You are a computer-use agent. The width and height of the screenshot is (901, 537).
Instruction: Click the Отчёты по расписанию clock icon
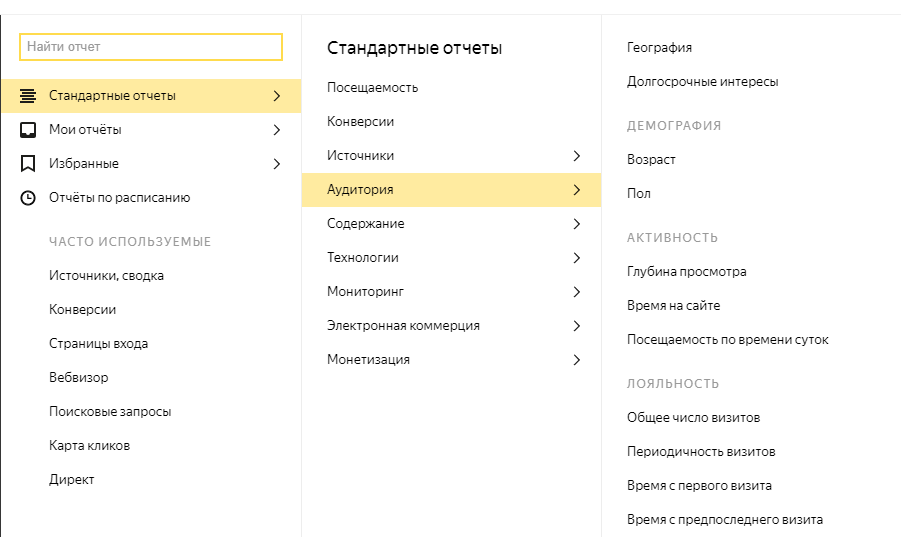tap(28, 198)
